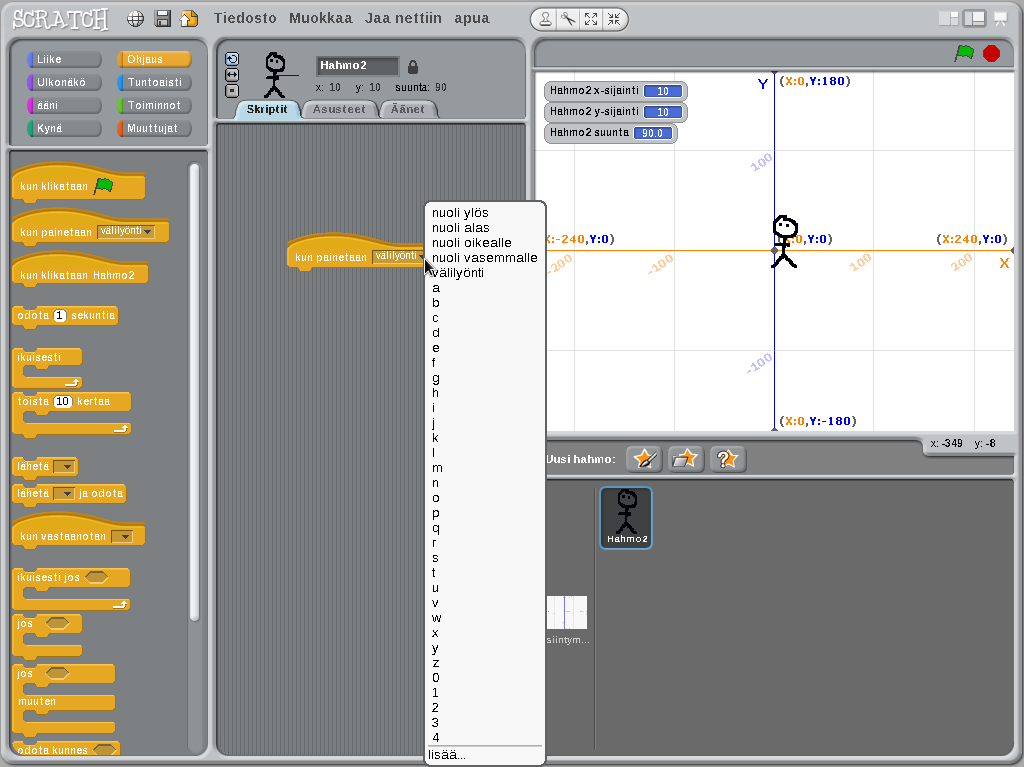
Task: Select the shrink sprite tool
Action: 614,20
